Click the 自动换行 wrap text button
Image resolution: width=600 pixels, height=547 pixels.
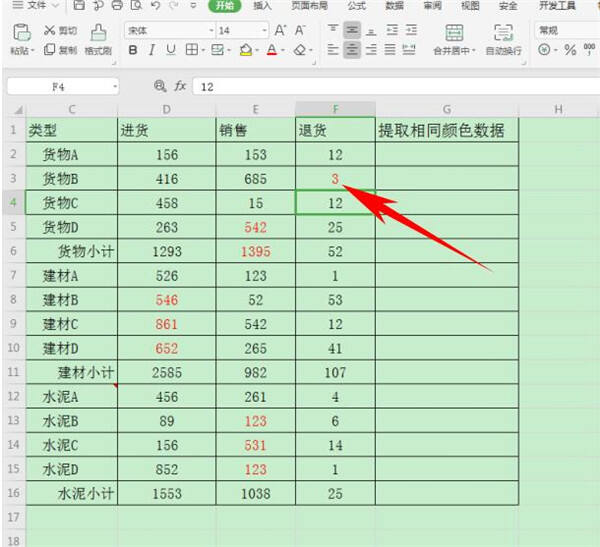coord(503,40)
